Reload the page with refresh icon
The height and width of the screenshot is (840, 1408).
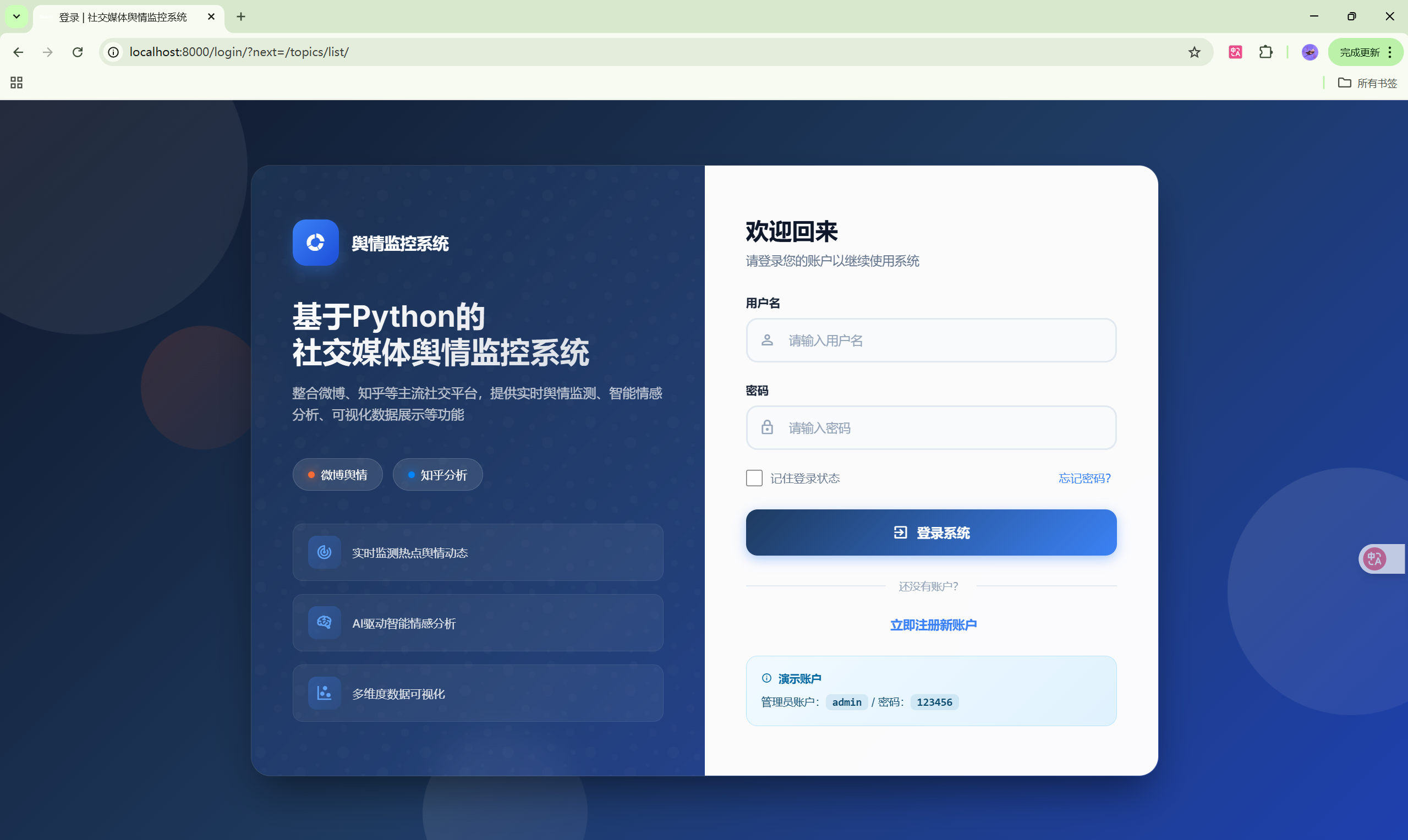(x=78, y=52)
